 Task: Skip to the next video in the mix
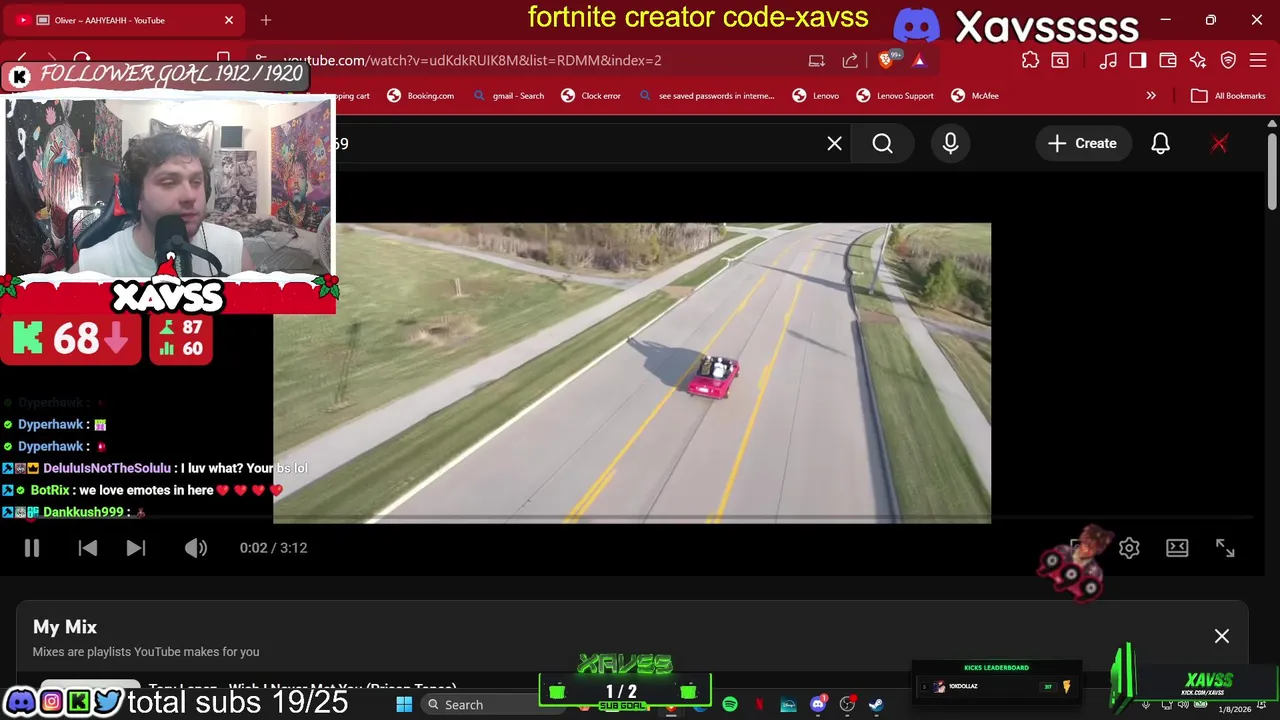pos(136,548)
